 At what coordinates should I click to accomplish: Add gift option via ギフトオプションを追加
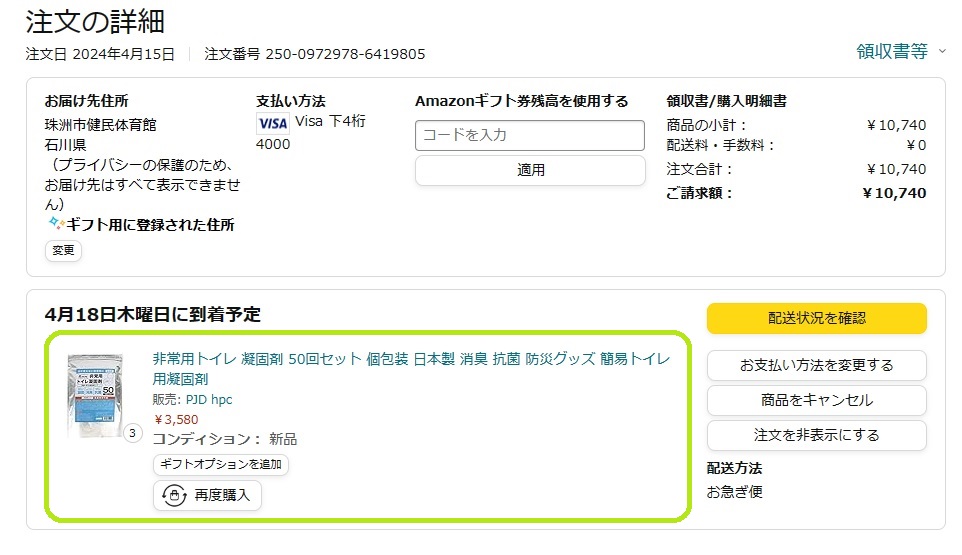pos(221,464)
